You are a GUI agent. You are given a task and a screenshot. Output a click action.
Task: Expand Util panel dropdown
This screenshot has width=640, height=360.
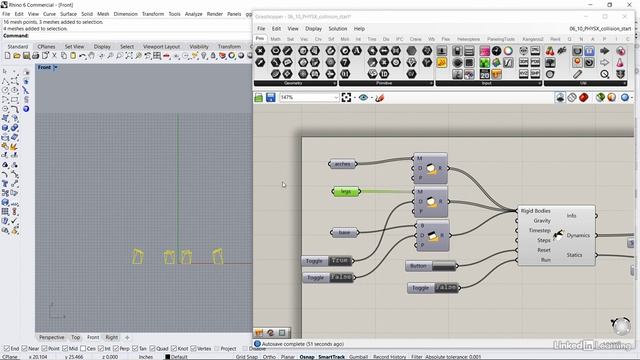pyautogui.click(x=624, y=83)
